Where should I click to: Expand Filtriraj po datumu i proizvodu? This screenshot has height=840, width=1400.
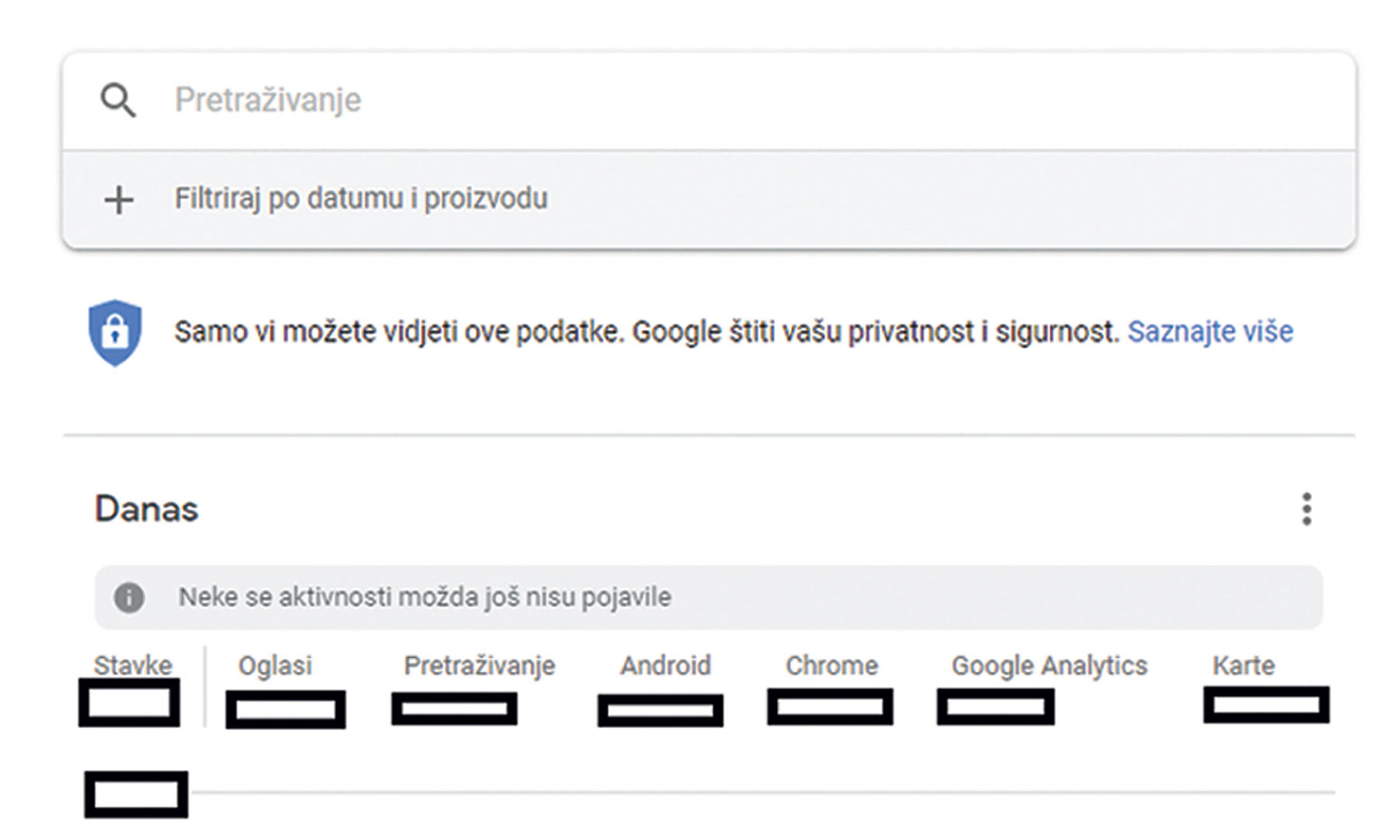(x=361, y=199)
